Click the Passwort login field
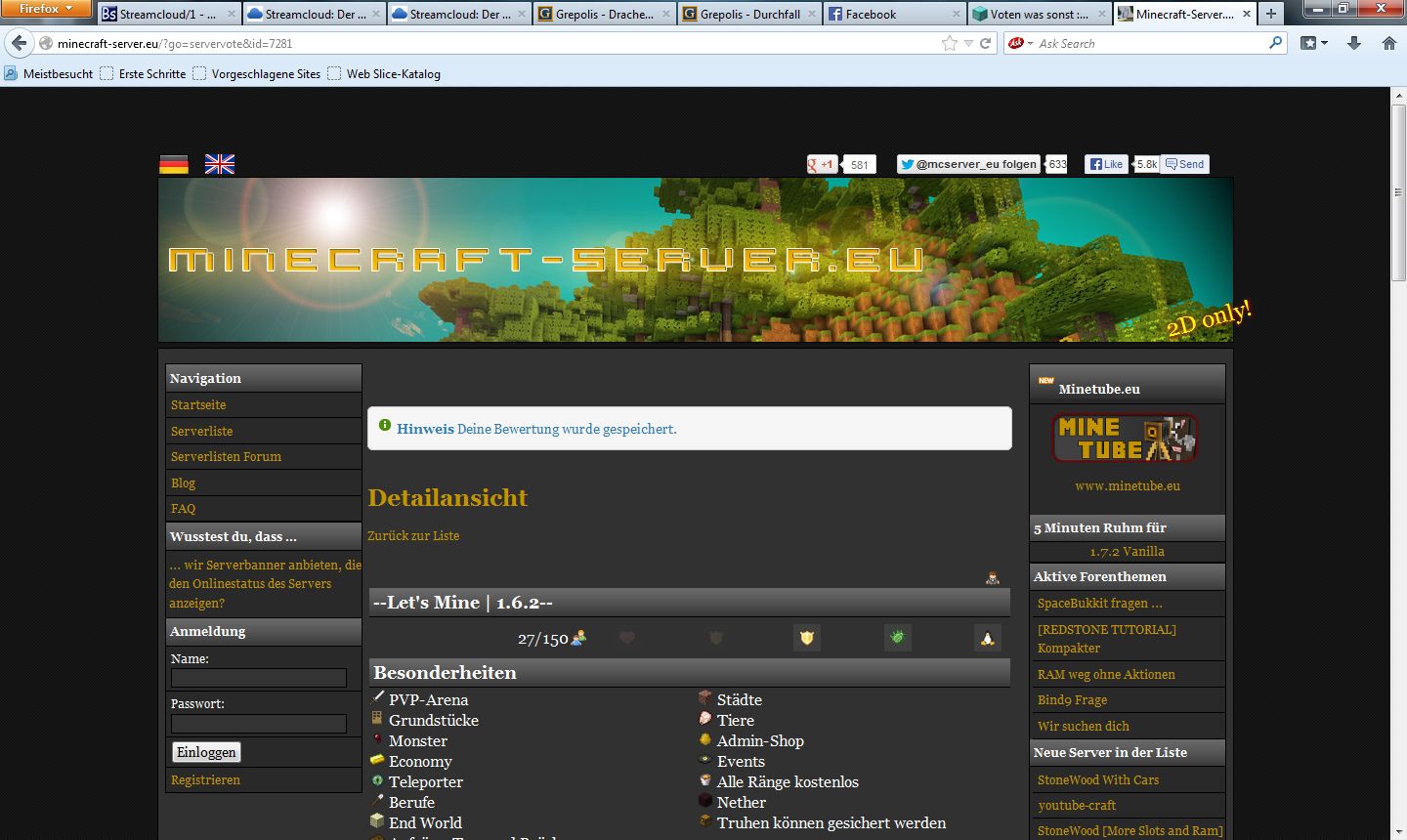This screenshot has height=840, width=1407. click(259, 724)
